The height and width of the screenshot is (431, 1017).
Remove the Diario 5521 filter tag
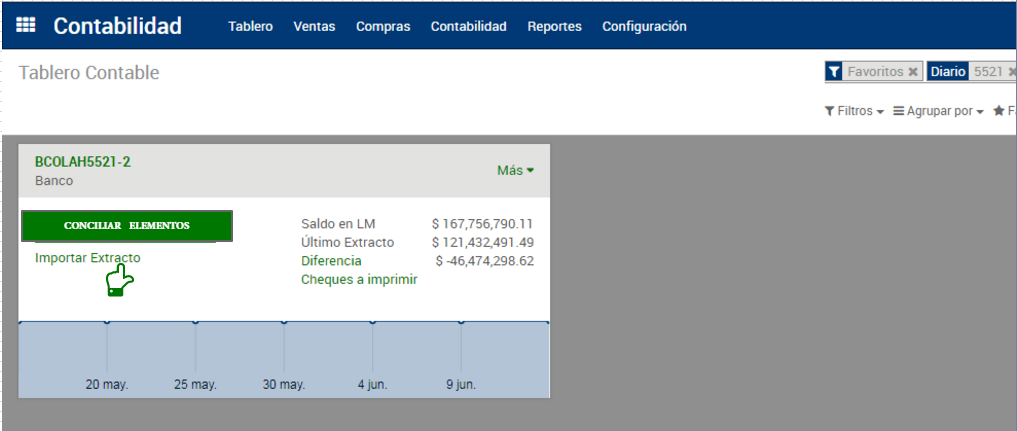[1011, 72]
